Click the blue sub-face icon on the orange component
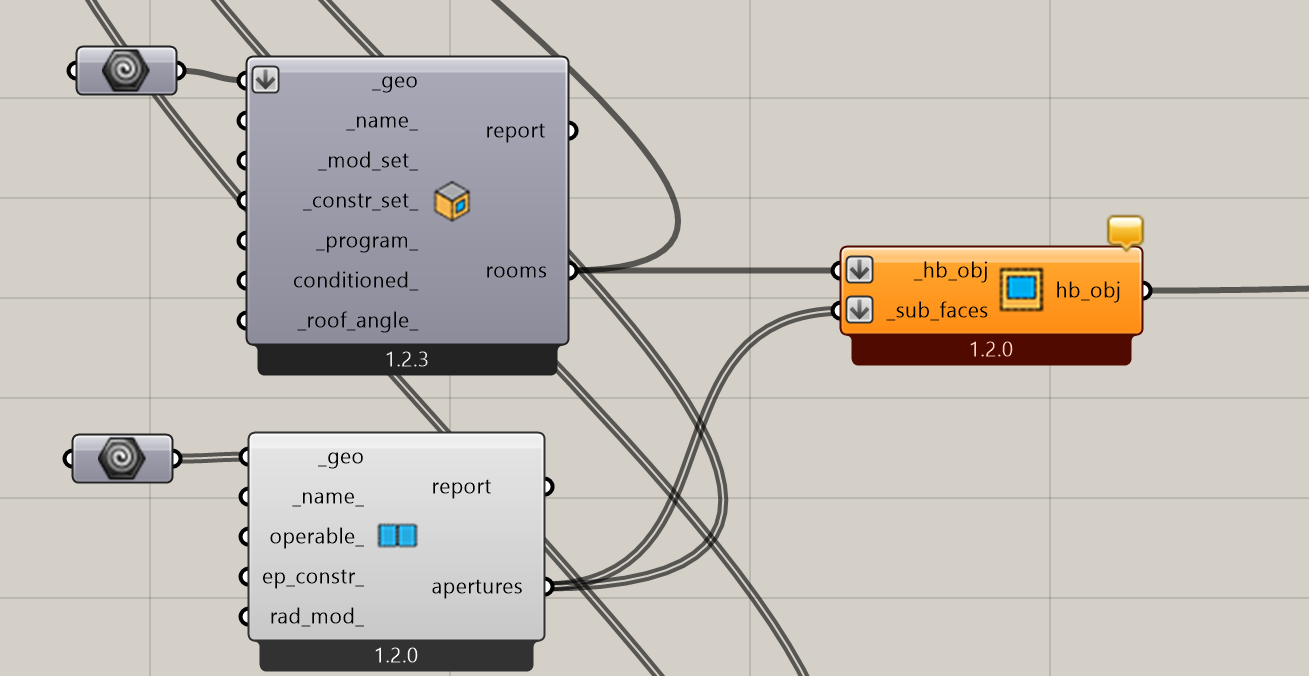 (1021, 289)
